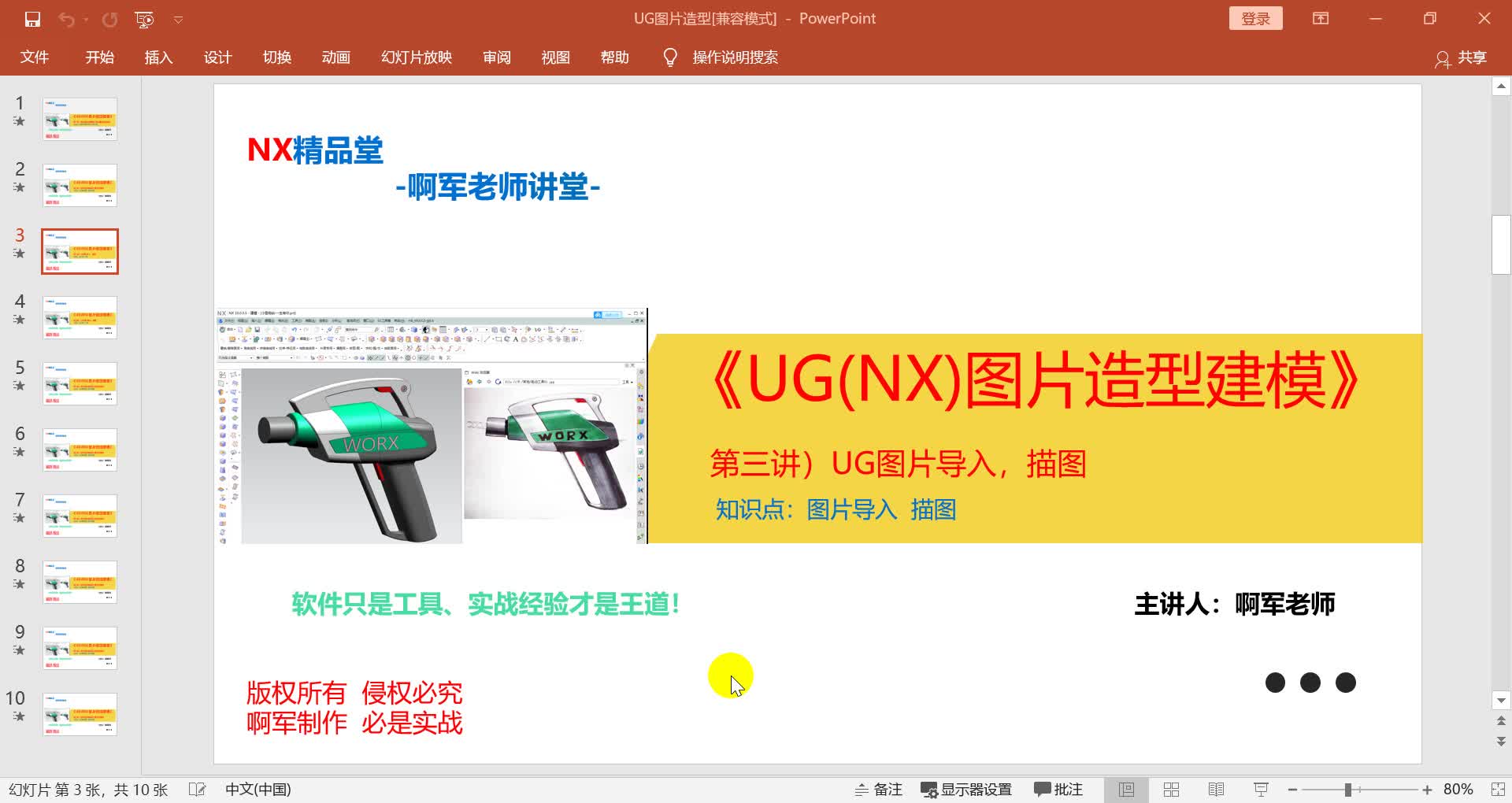Go to previous slide double-arrow button
Viewport: 1512px width, 803px height.
coord(1501,721)
